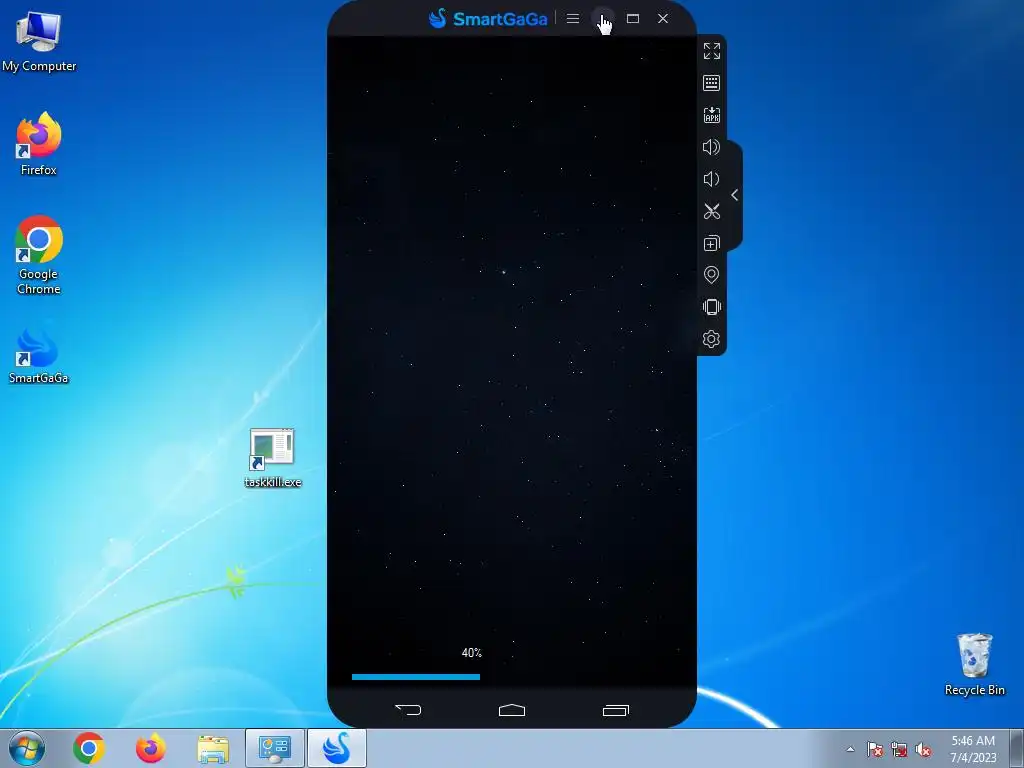Select the My Computer desktop icon
This screenshot has height=768, width=1024.
click(x=39, y=42)
